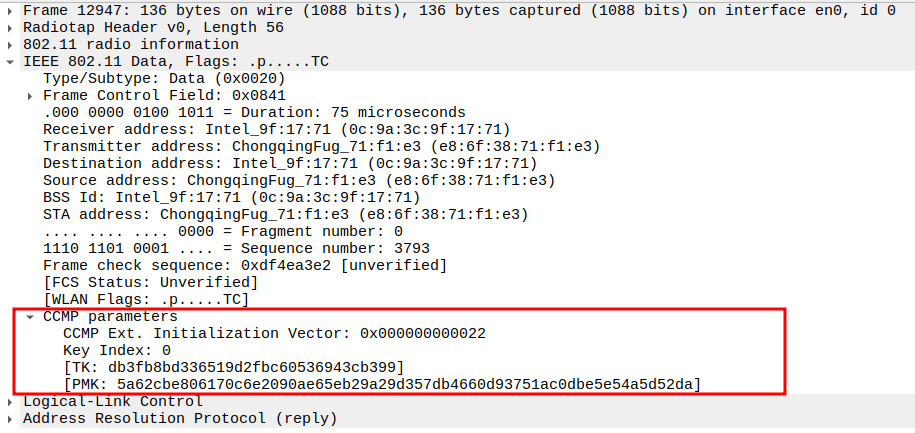Expand the Frame 12947 tree row
Screen dimensions: 915x433
(11, 11)
